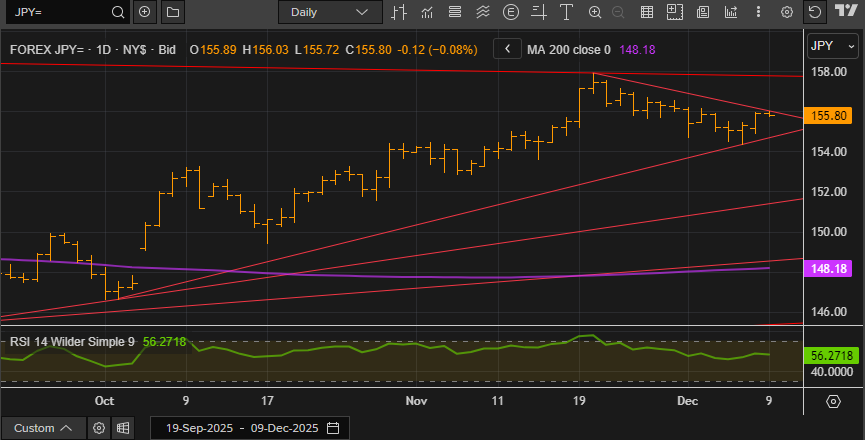This screenshot has width=865, height=440.
Task: Open the Elliott wave circled E tool
Action: [512, 12]
